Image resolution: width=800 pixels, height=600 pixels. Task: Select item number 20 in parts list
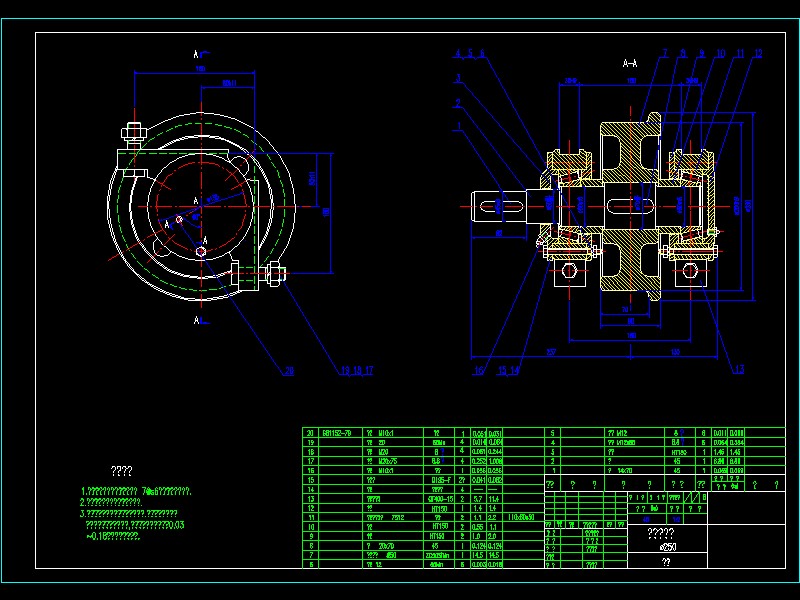click(310, 433)
